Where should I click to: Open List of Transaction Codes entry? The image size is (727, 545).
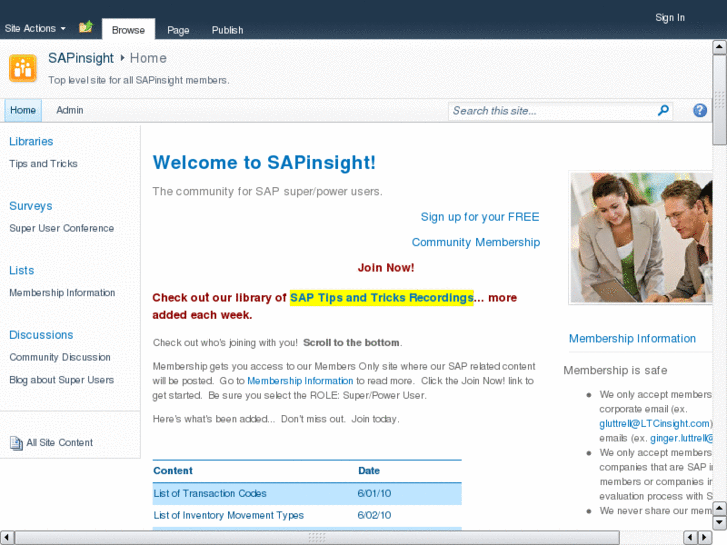(x=210, y=494)
